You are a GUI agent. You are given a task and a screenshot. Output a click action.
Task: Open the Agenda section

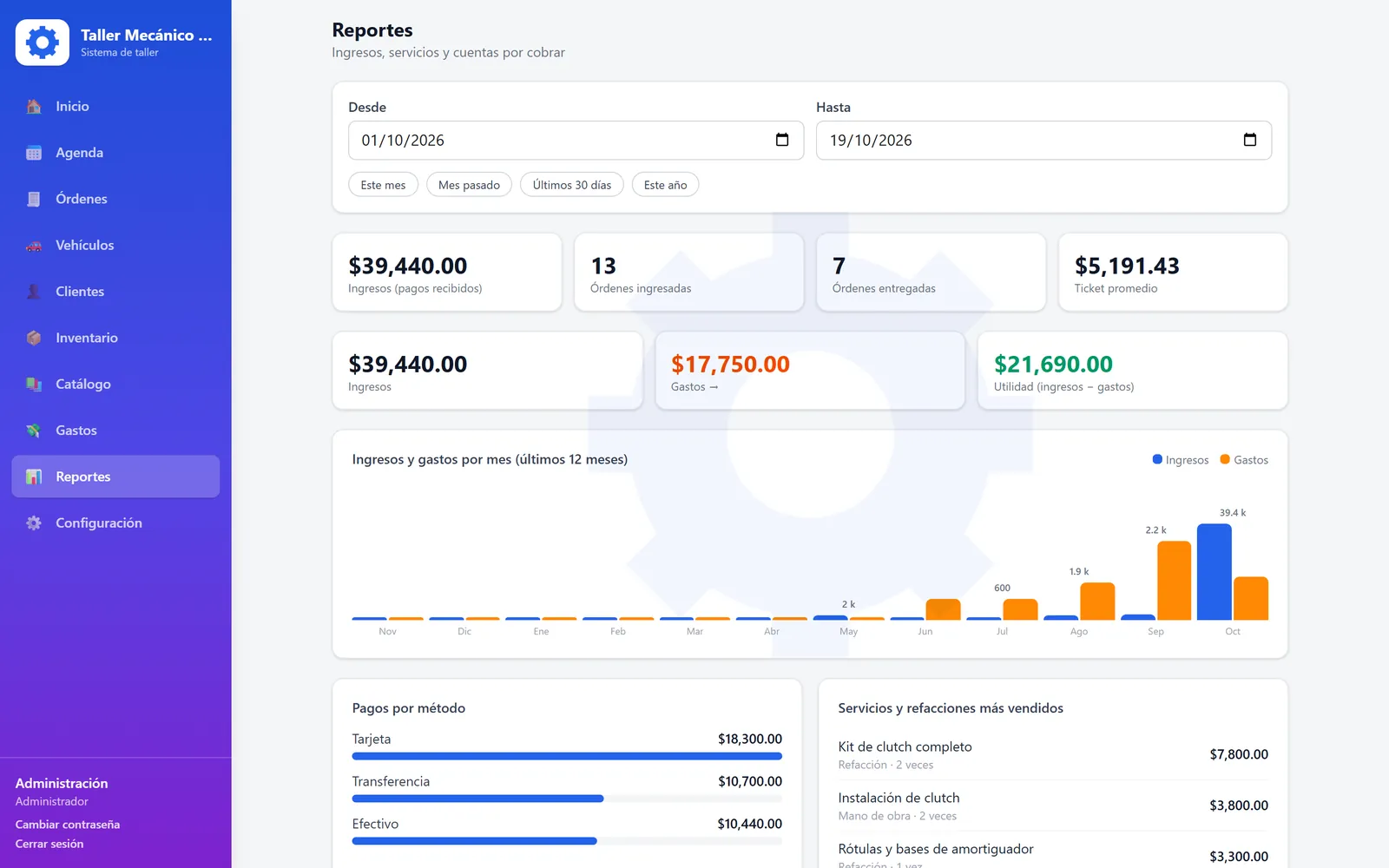[x=115, y=153]
